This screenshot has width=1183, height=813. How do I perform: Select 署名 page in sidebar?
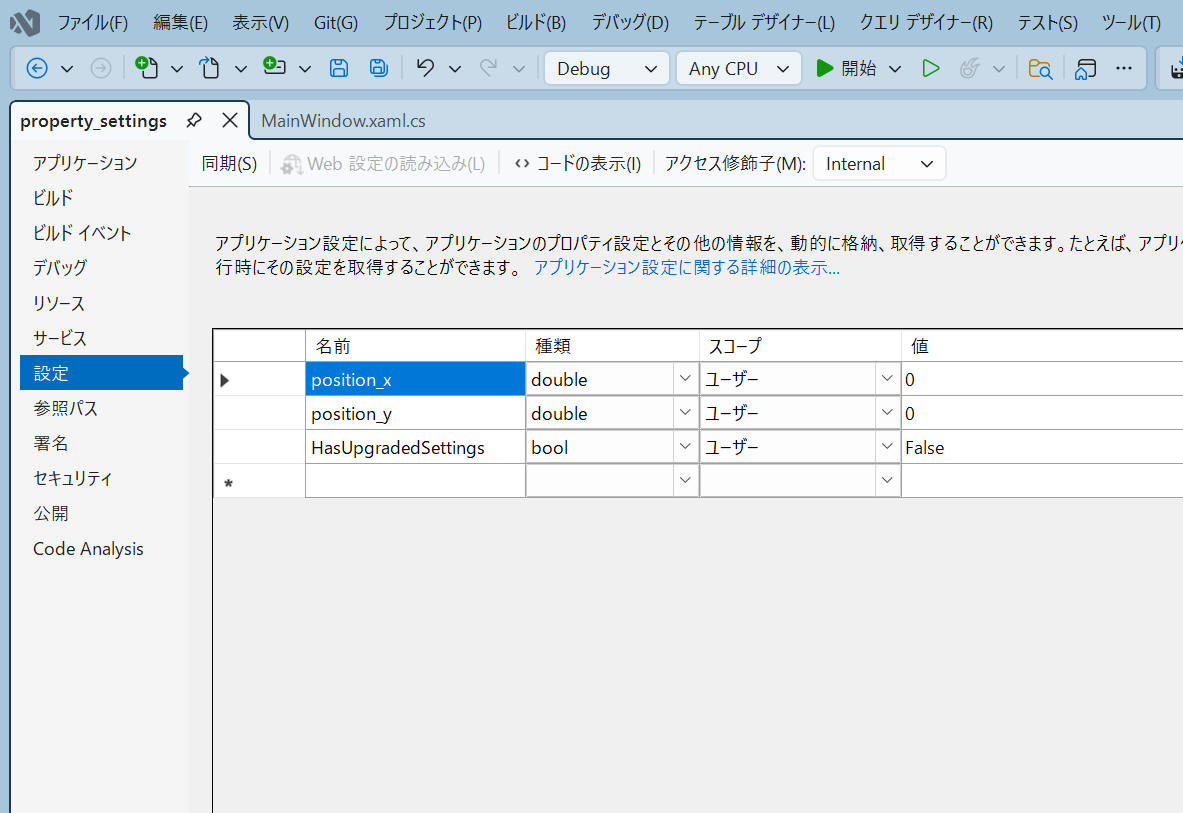click(x=51, y=443)
